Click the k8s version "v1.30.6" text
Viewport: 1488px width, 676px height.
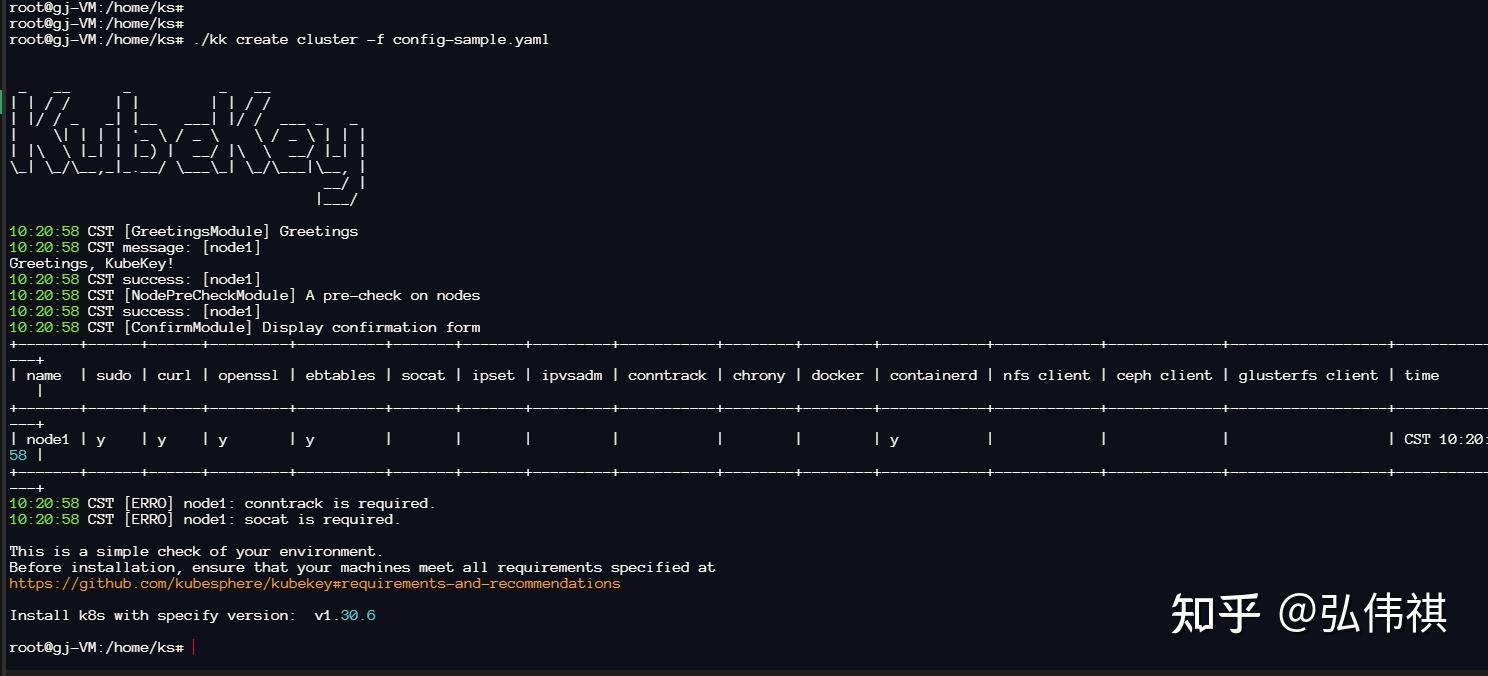344,615
